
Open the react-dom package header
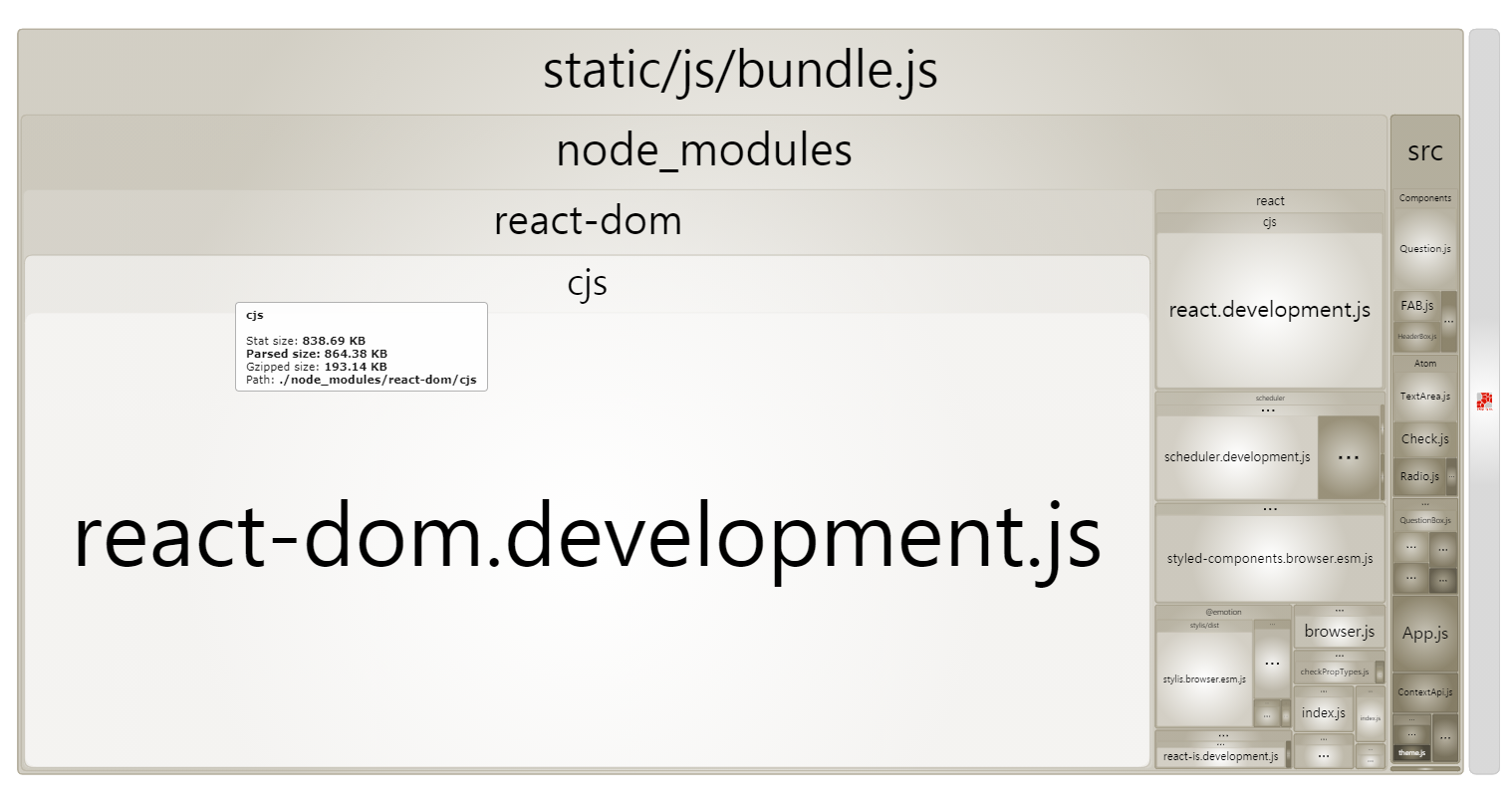(x=588, y=221)
